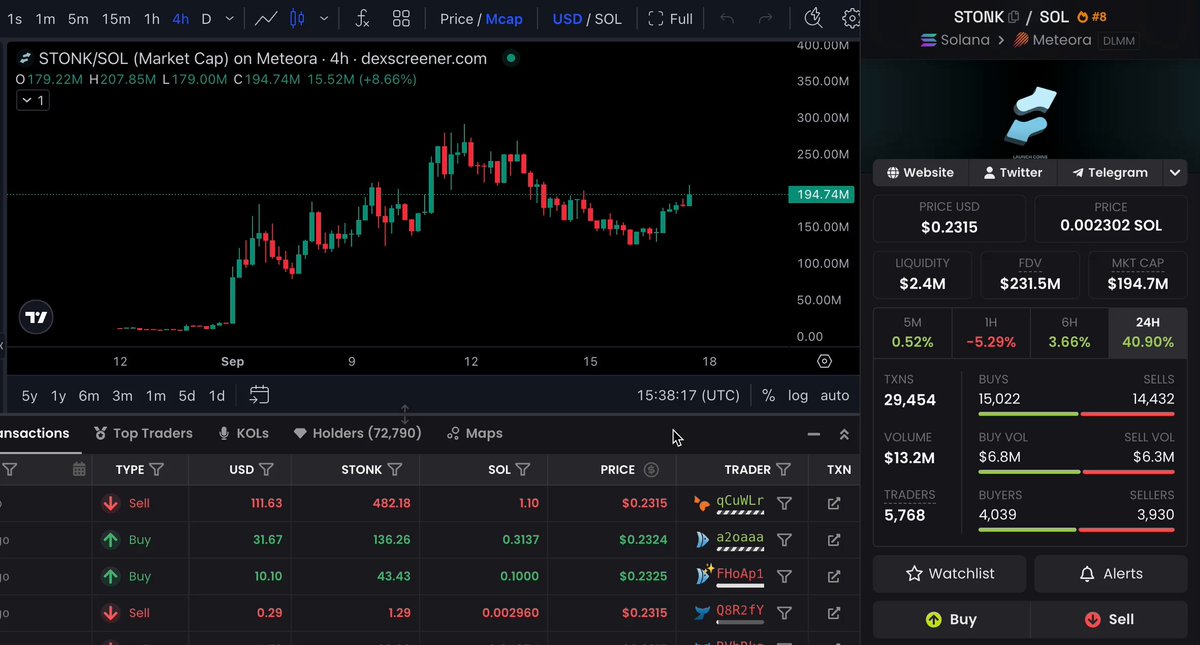
Task: Expand more social links dropdown
Action: tap(1175, 172)
